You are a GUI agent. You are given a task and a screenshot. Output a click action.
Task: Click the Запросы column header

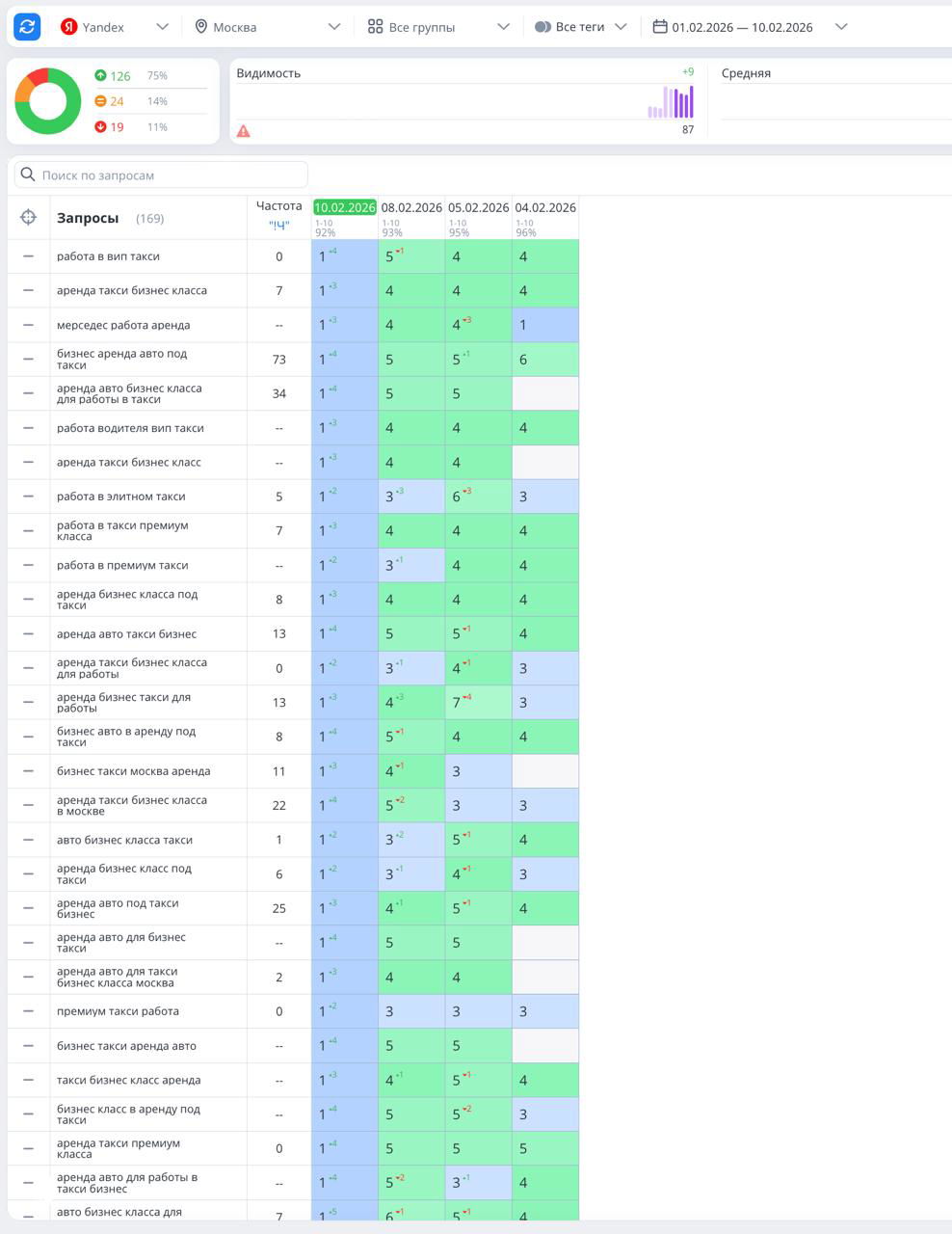(88, 218)
